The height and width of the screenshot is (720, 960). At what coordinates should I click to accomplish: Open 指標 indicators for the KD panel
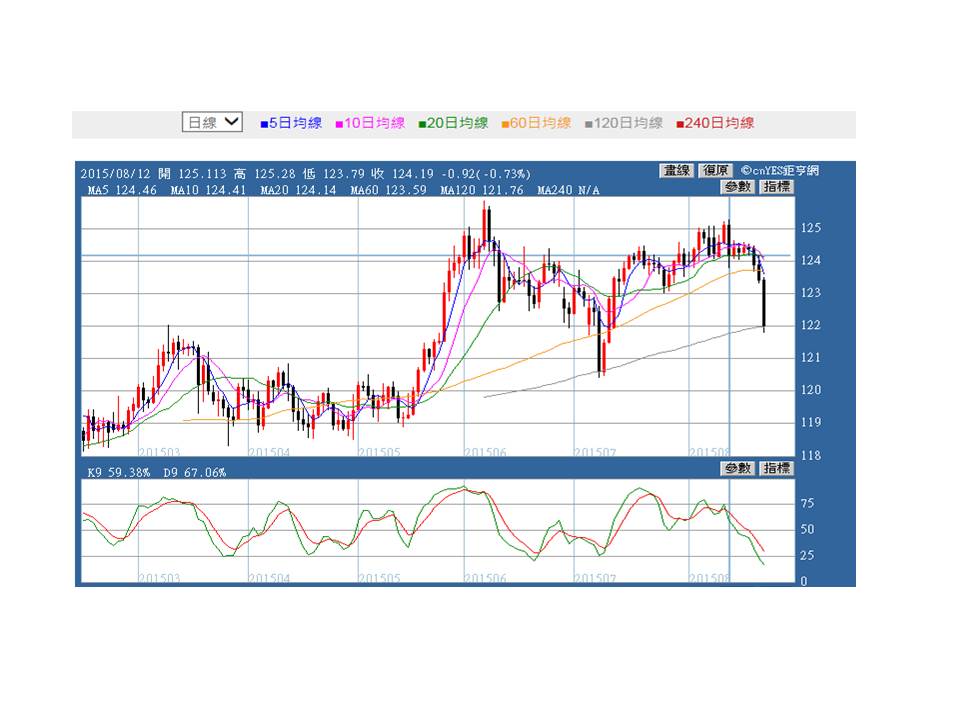[x=776, y=468]
